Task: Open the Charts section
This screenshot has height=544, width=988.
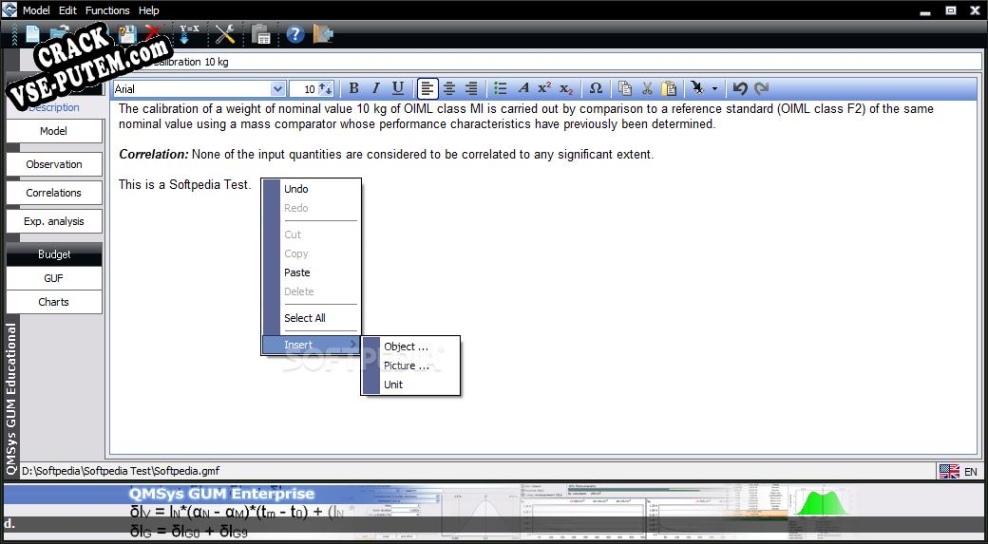Action: tap(54, 302)
